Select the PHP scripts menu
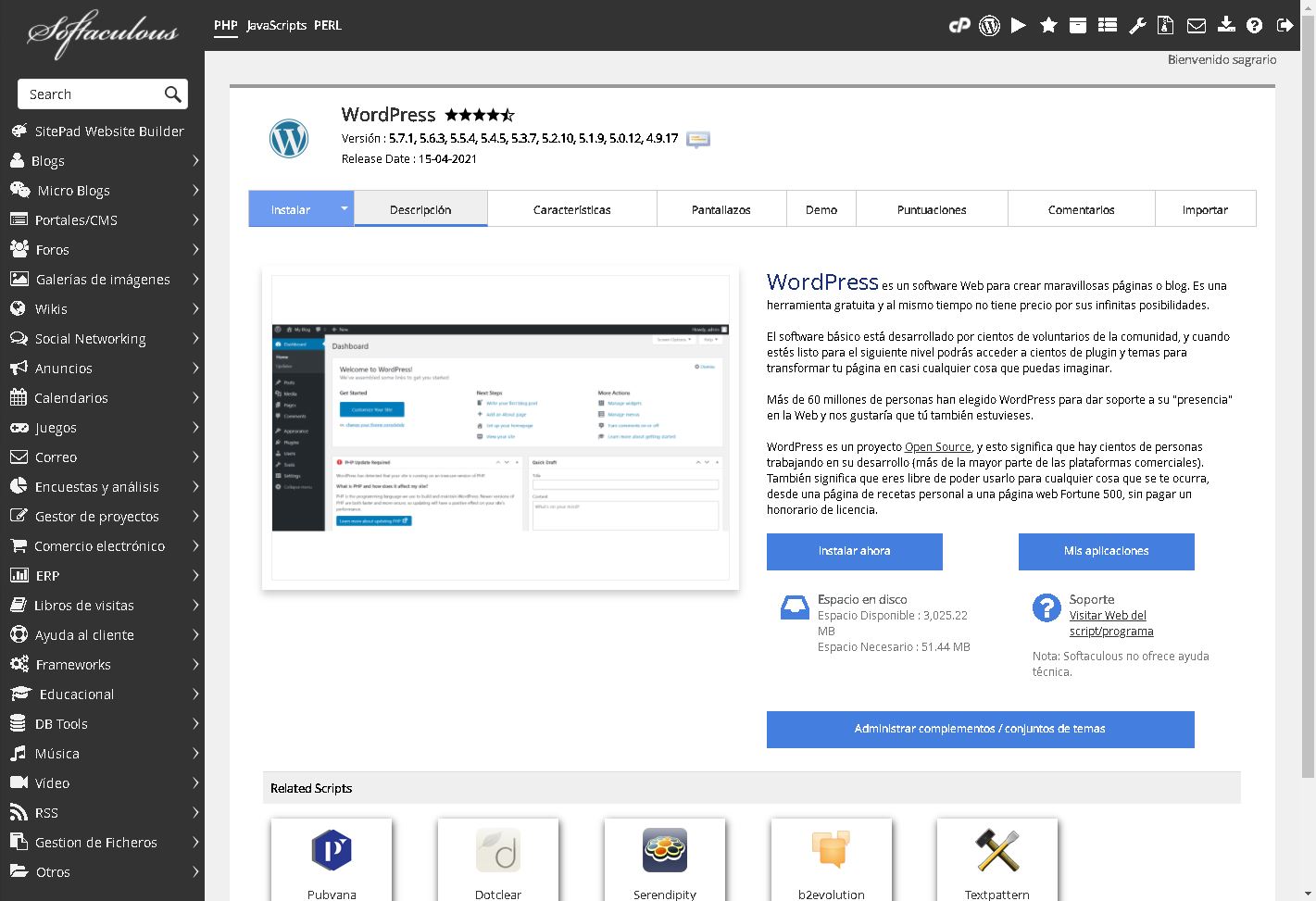 point(226,25)
